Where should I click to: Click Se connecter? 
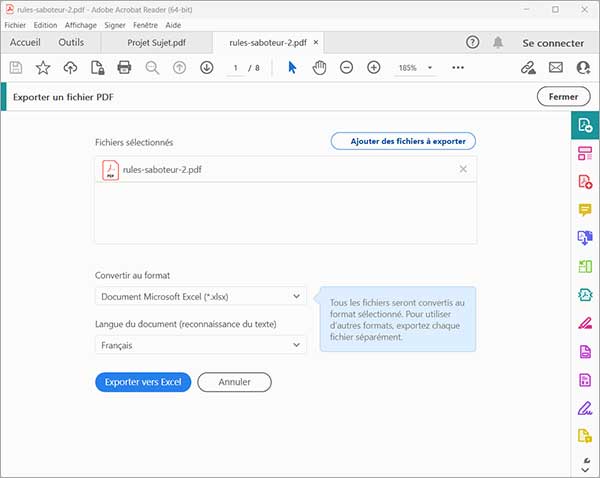(553, 43)
